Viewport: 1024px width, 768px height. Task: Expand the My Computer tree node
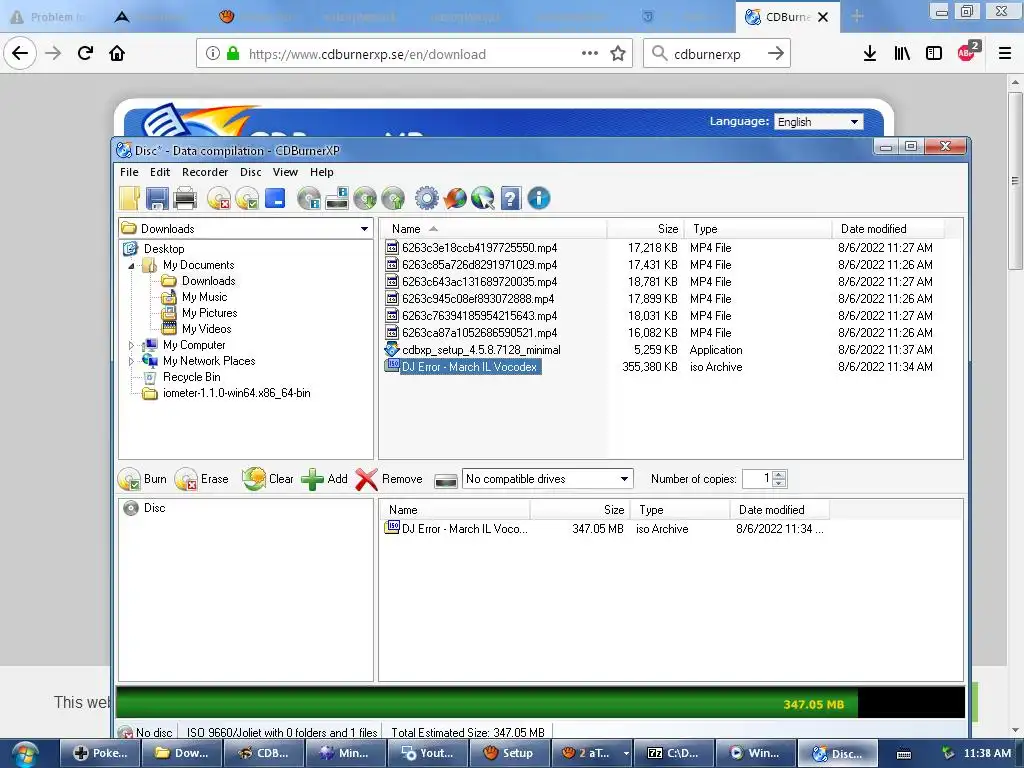pos(131,345)
